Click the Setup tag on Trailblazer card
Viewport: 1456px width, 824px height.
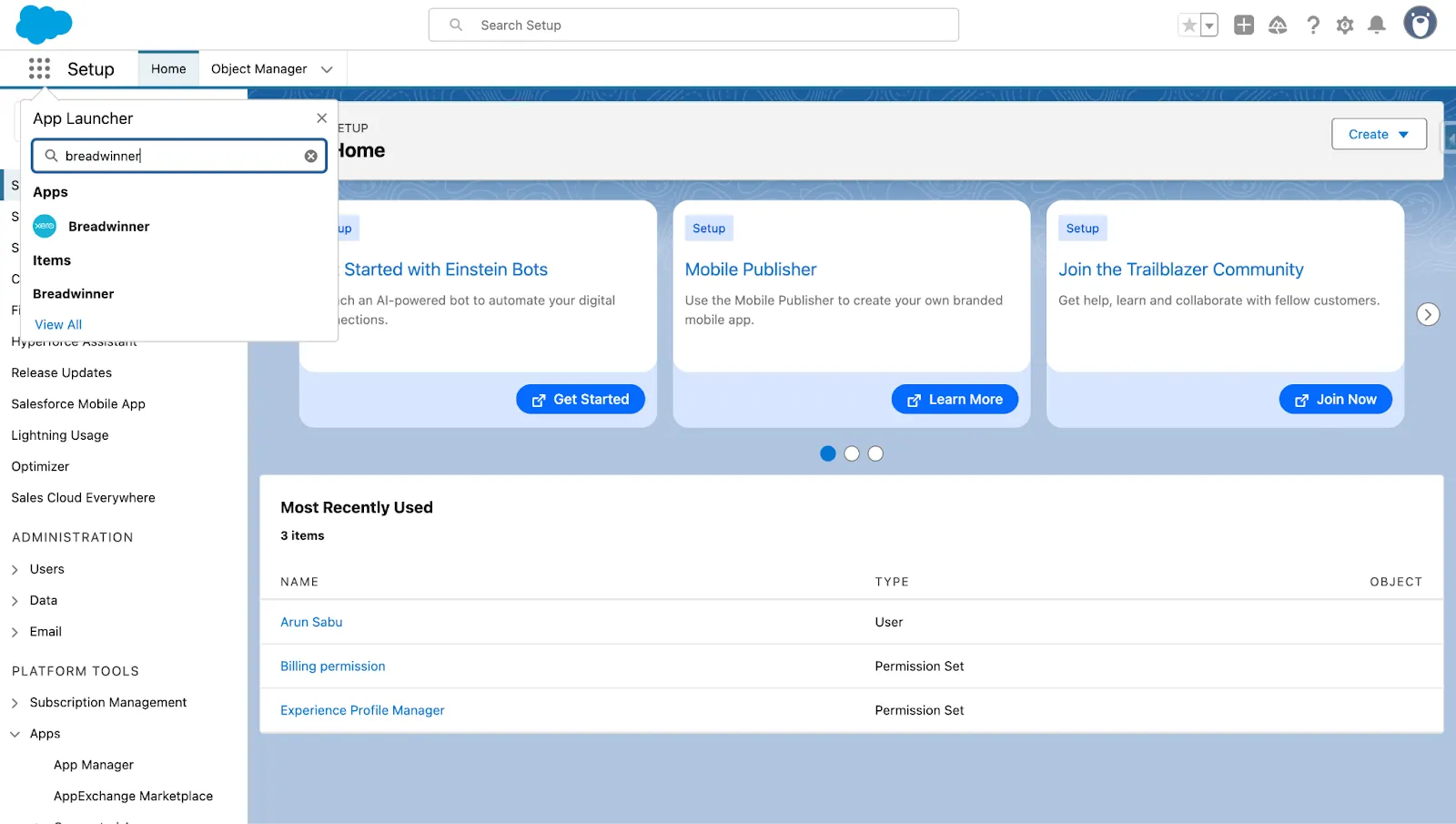click(x=1083, y=229)
